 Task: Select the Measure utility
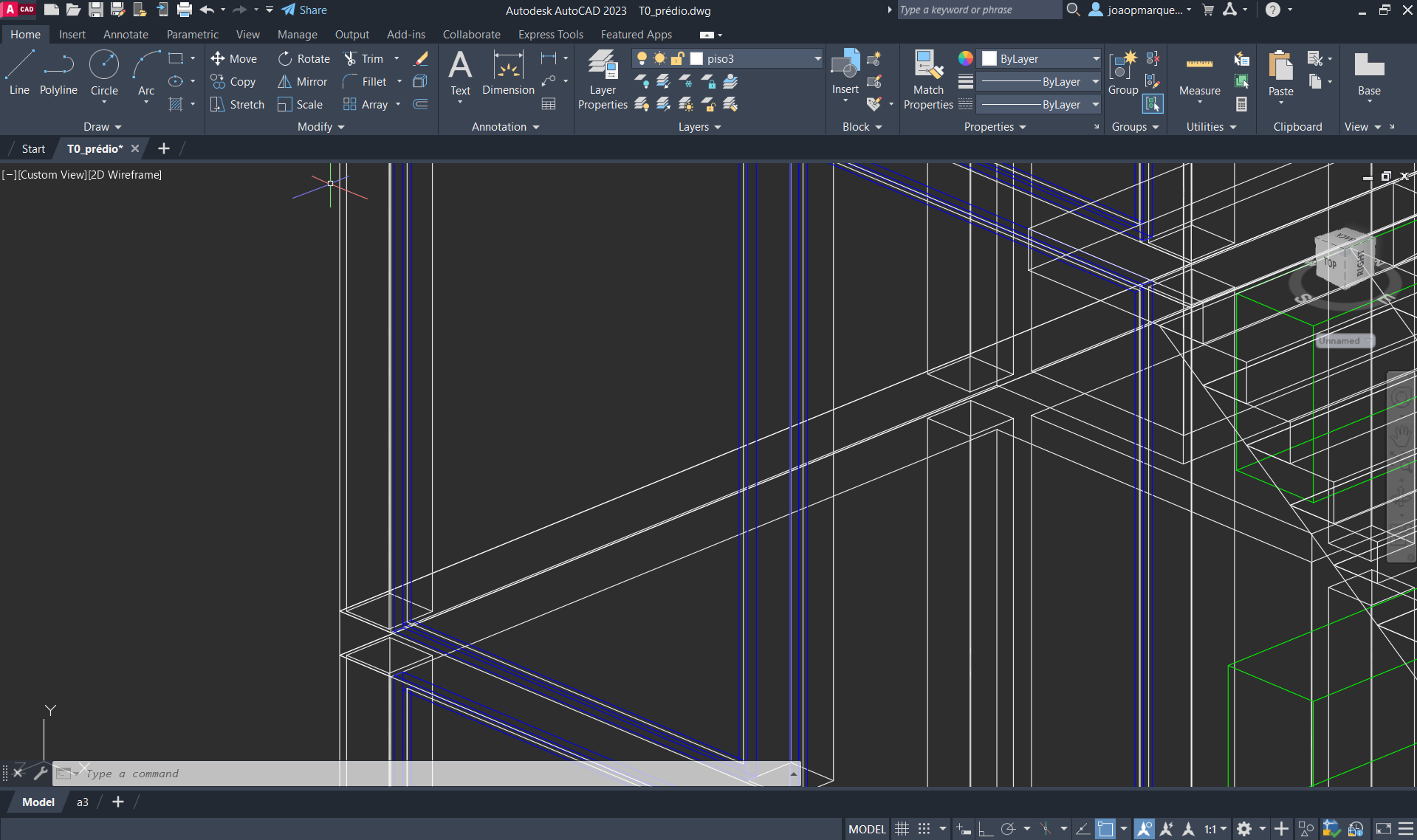tap(1199, 74)
